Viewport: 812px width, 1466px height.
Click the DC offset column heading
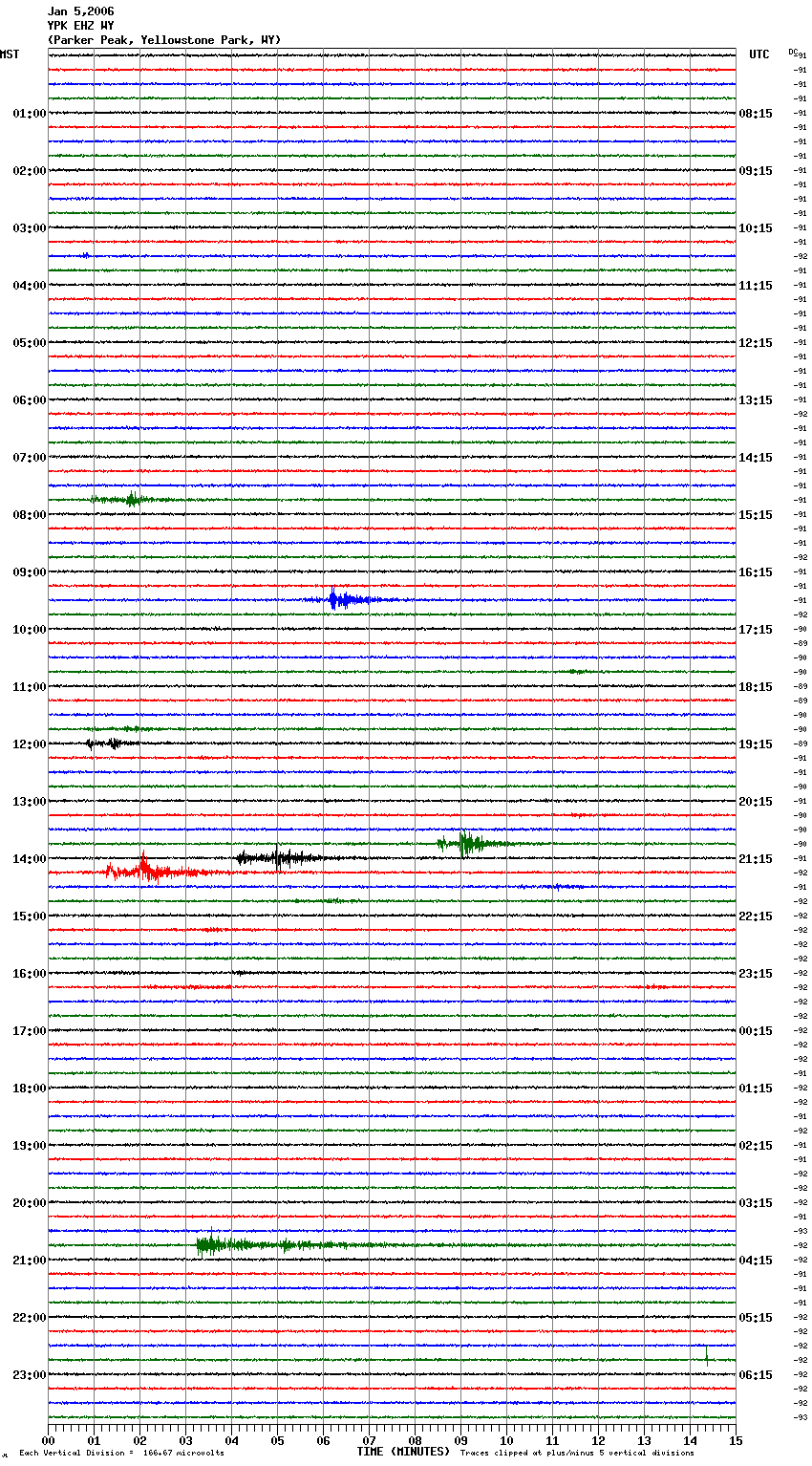(x=793, y=52)
